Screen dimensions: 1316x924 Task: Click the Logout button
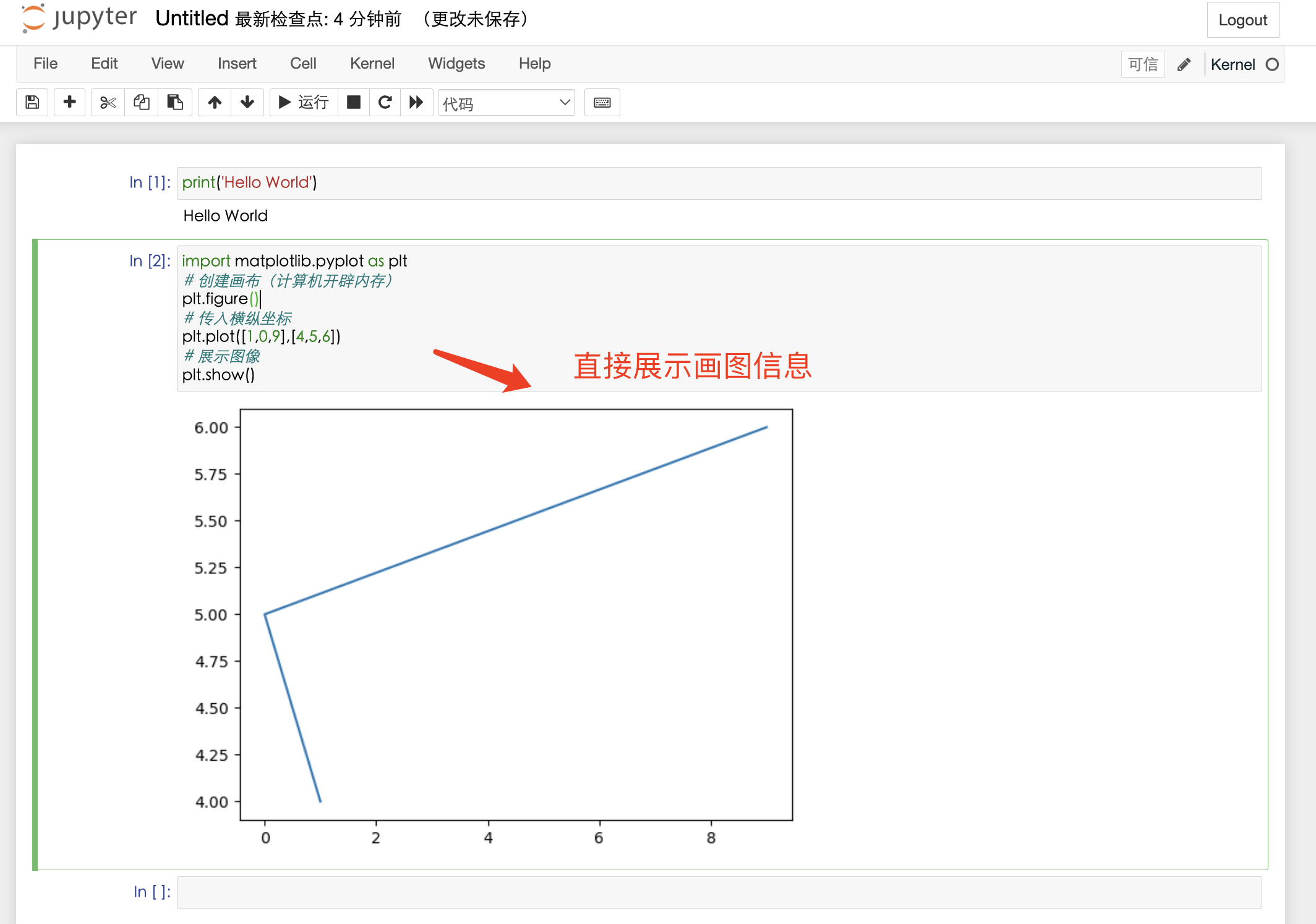[1242, 19]
